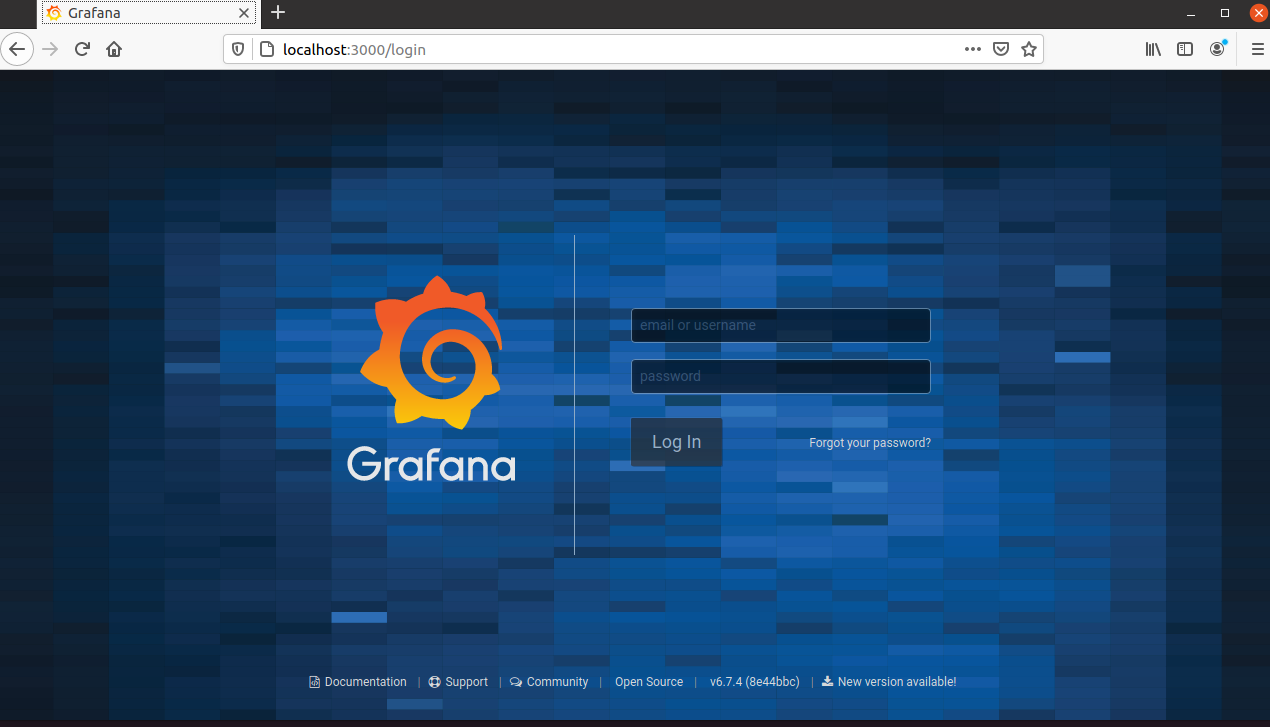Reload the login page

tap(83, 49)
